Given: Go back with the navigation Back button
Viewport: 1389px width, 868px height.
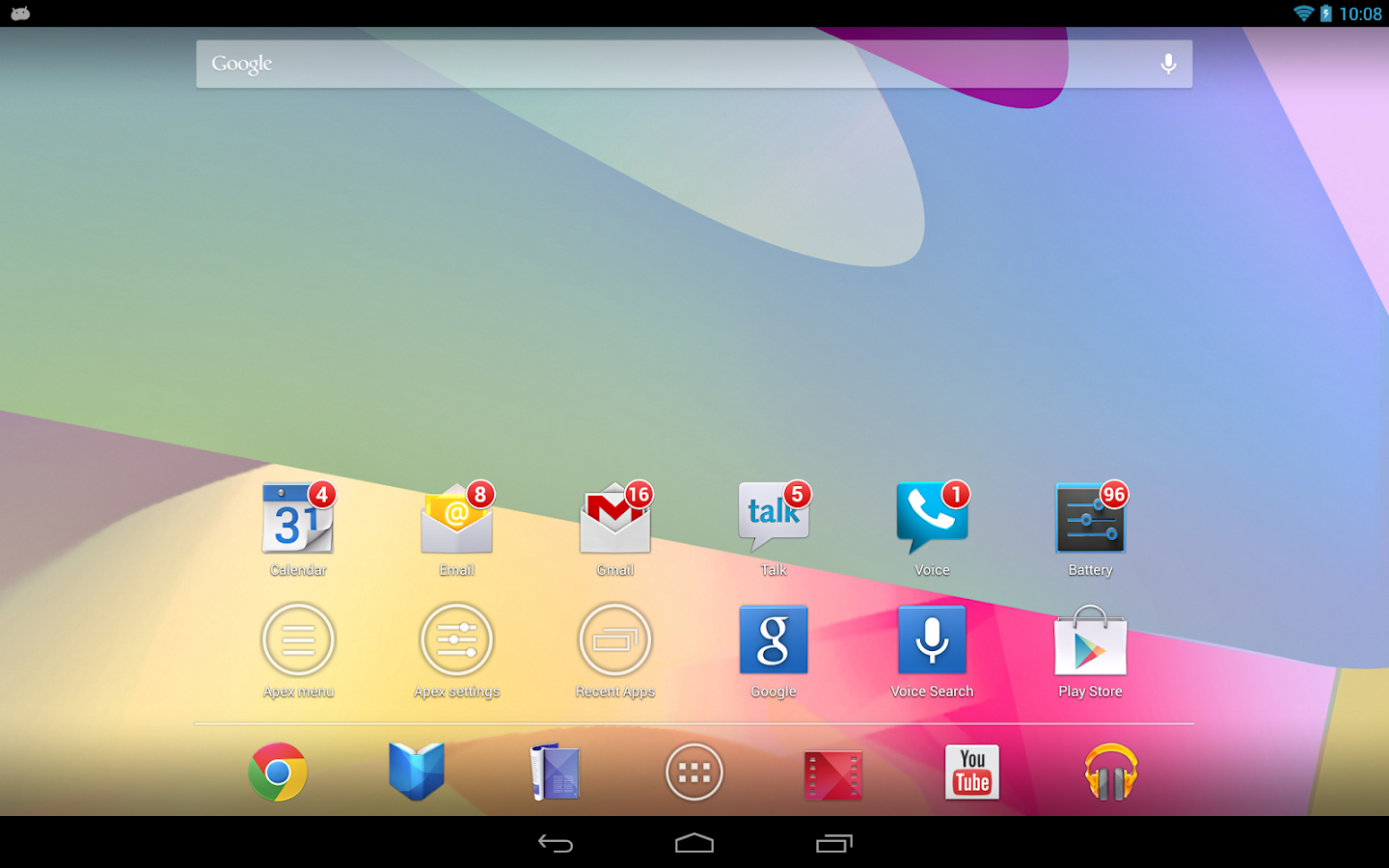Looking at the screenshot, I should pyautogui.click(x=556, y=844).
